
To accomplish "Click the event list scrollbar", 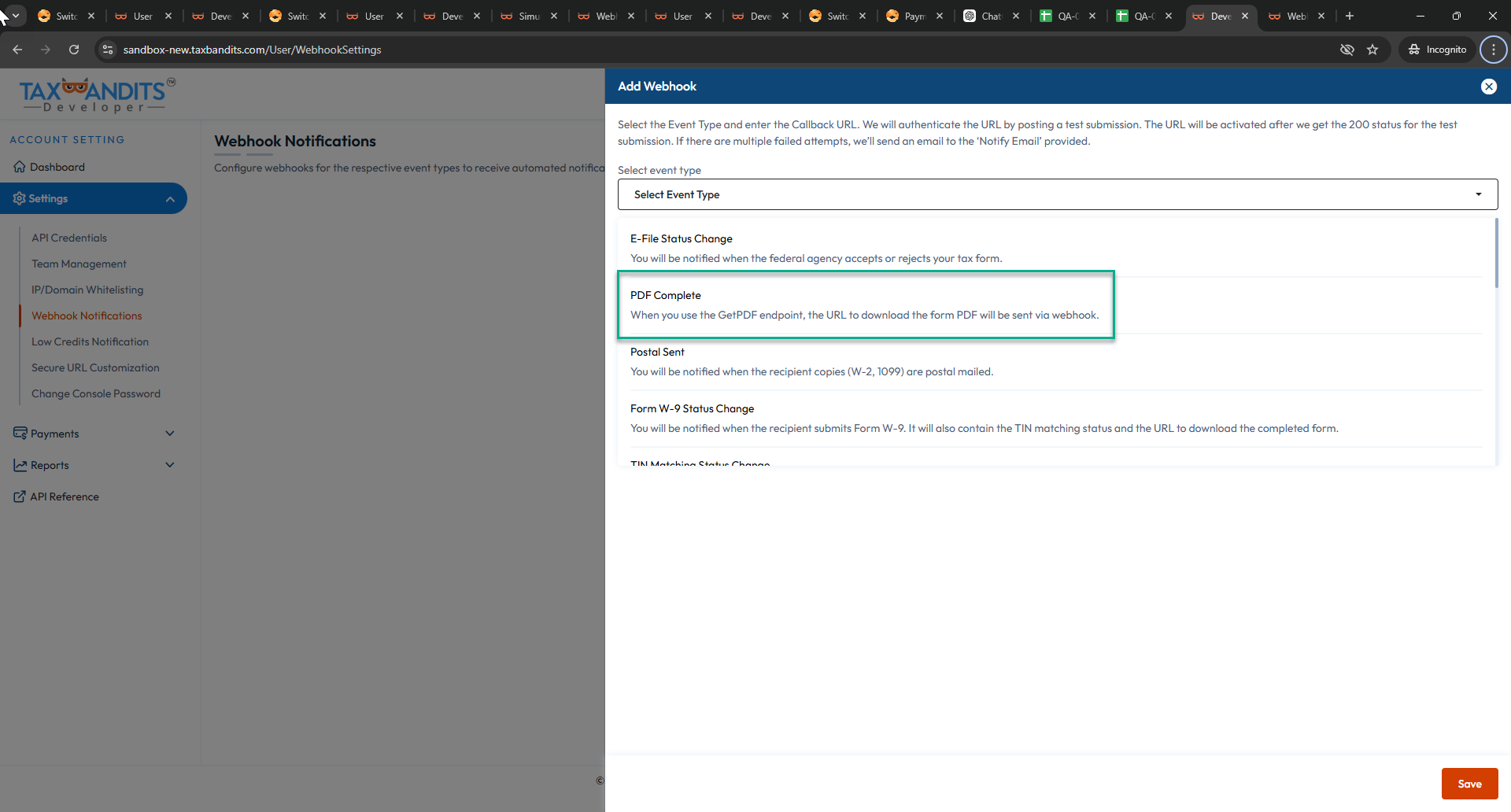I will (x=1495, y=253).
